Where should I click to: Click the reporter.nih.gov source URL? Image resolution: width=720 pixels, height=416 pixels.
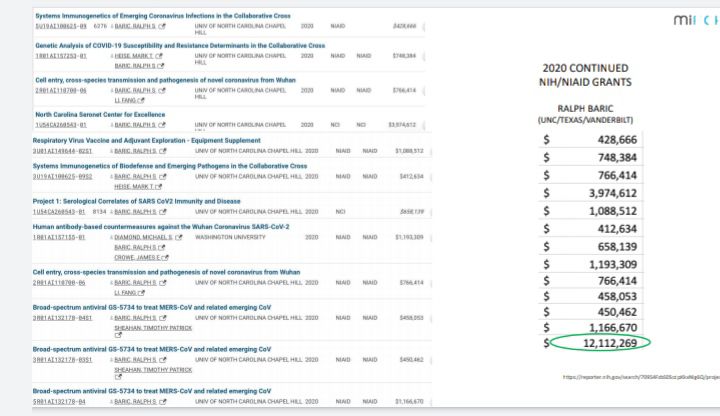click(x=640, y=377)
